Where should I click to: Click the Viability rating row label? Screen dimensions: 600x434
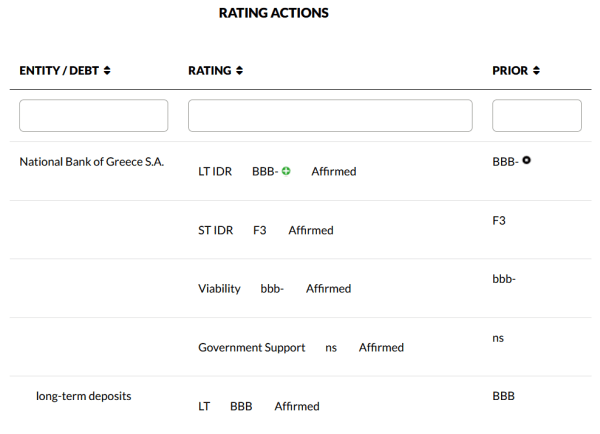(x=219, y=289)
